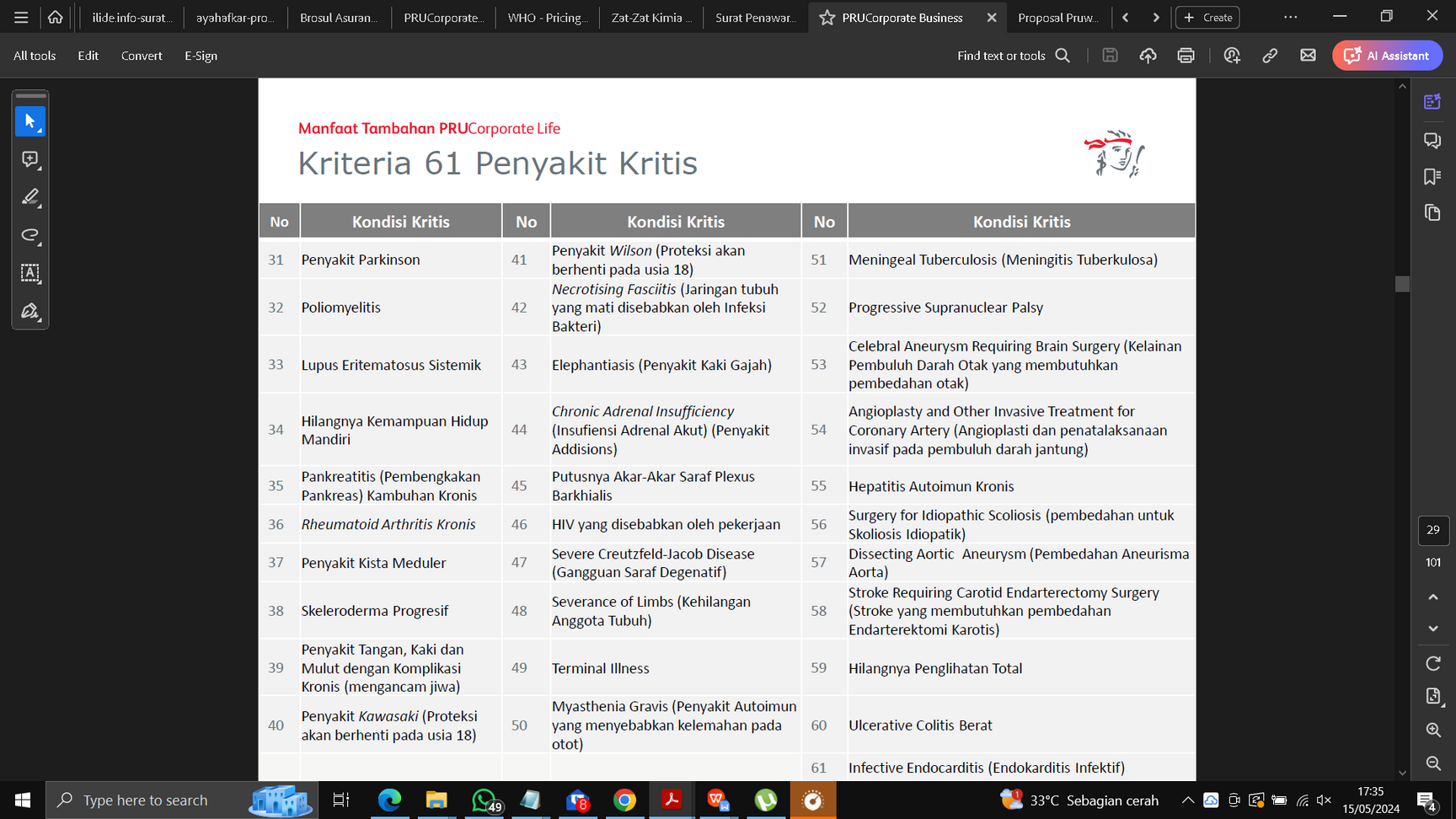The height and width of the screenshot is (819, 1456).
Task: Click the Hepatitis Autoimun Kronis cell
Action: click(x=1021, y=486)
